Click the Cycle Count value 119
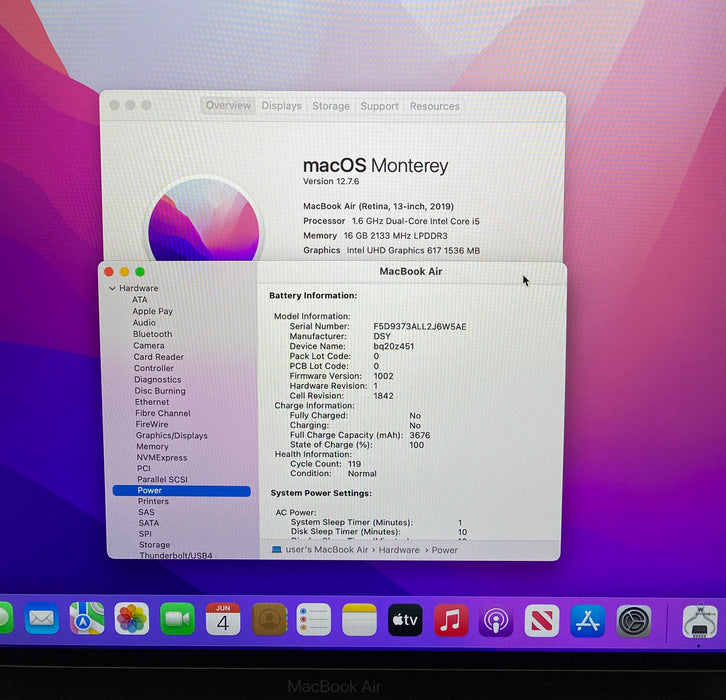 (x=355, y=464)
